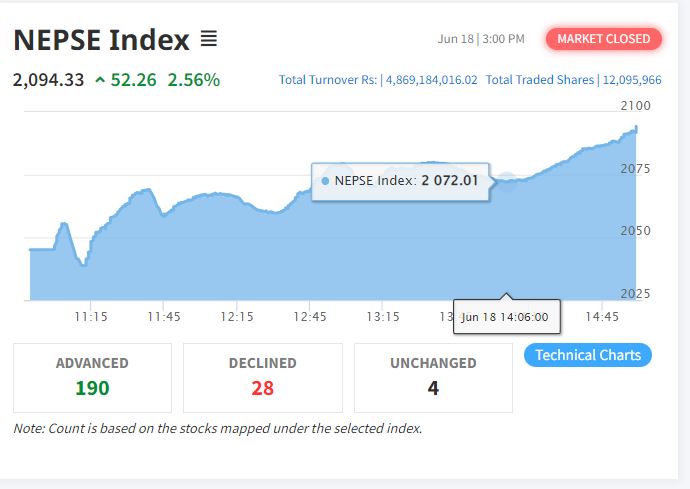Select the UNCHANGED 4 box
The width and height of the screenshot is (690, 489).
(x=433, y=378)
